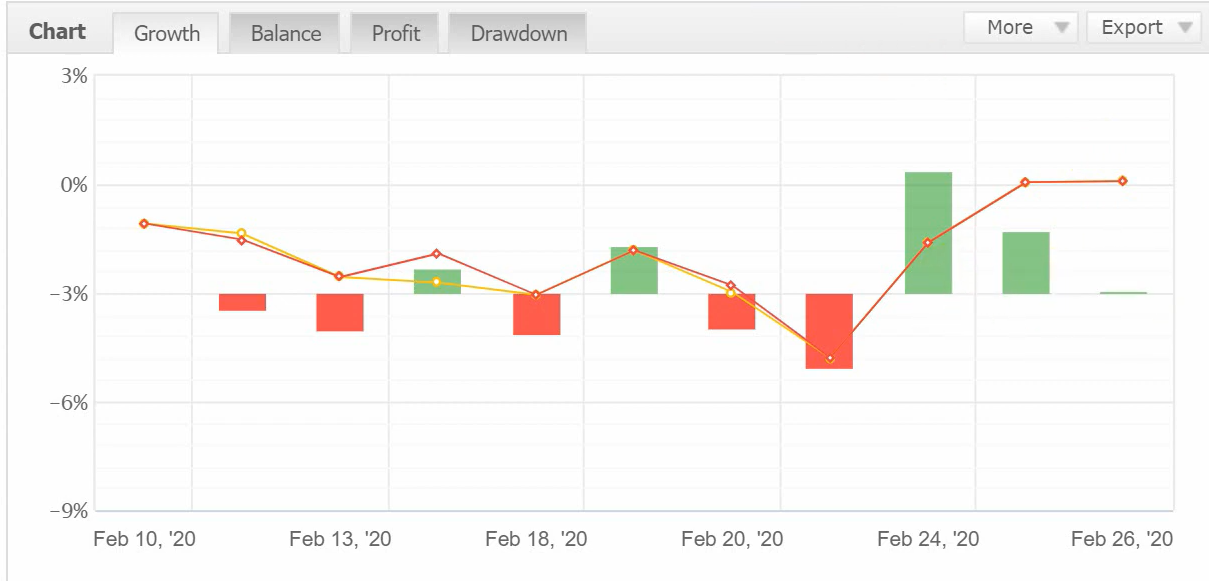This screenshot has height=581, width=1209.
Task: Click the first red bar after Feb 10
Action: click(242, 302)
